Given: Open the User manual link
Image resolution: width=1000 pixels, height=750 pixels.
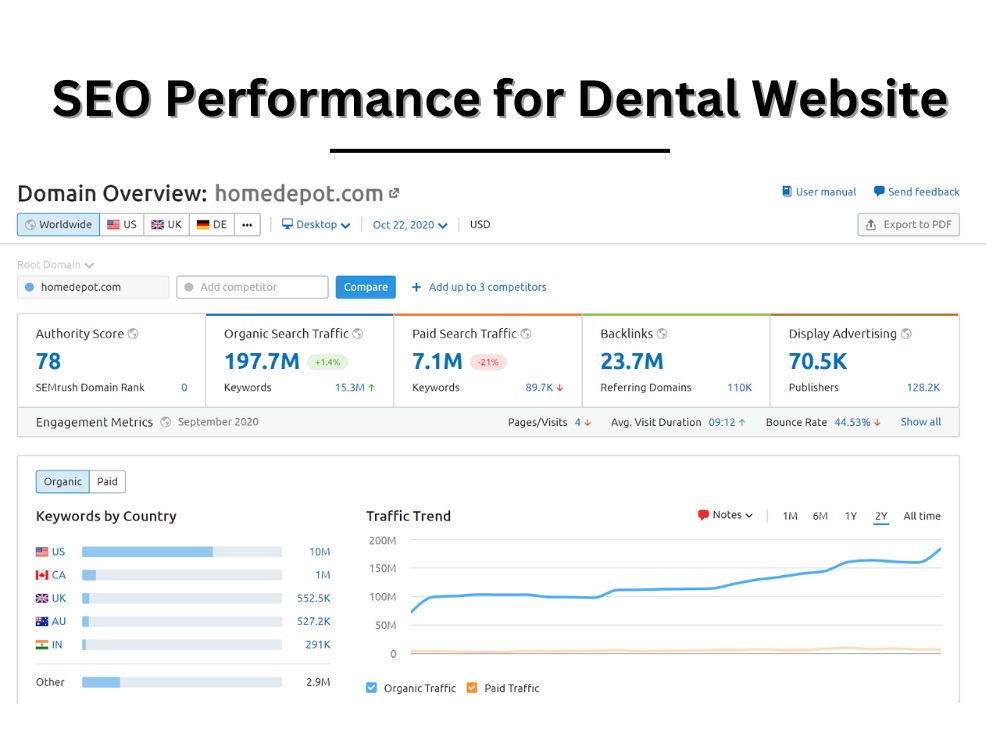Looking at the screenshot, I should (x=819, y=191).
